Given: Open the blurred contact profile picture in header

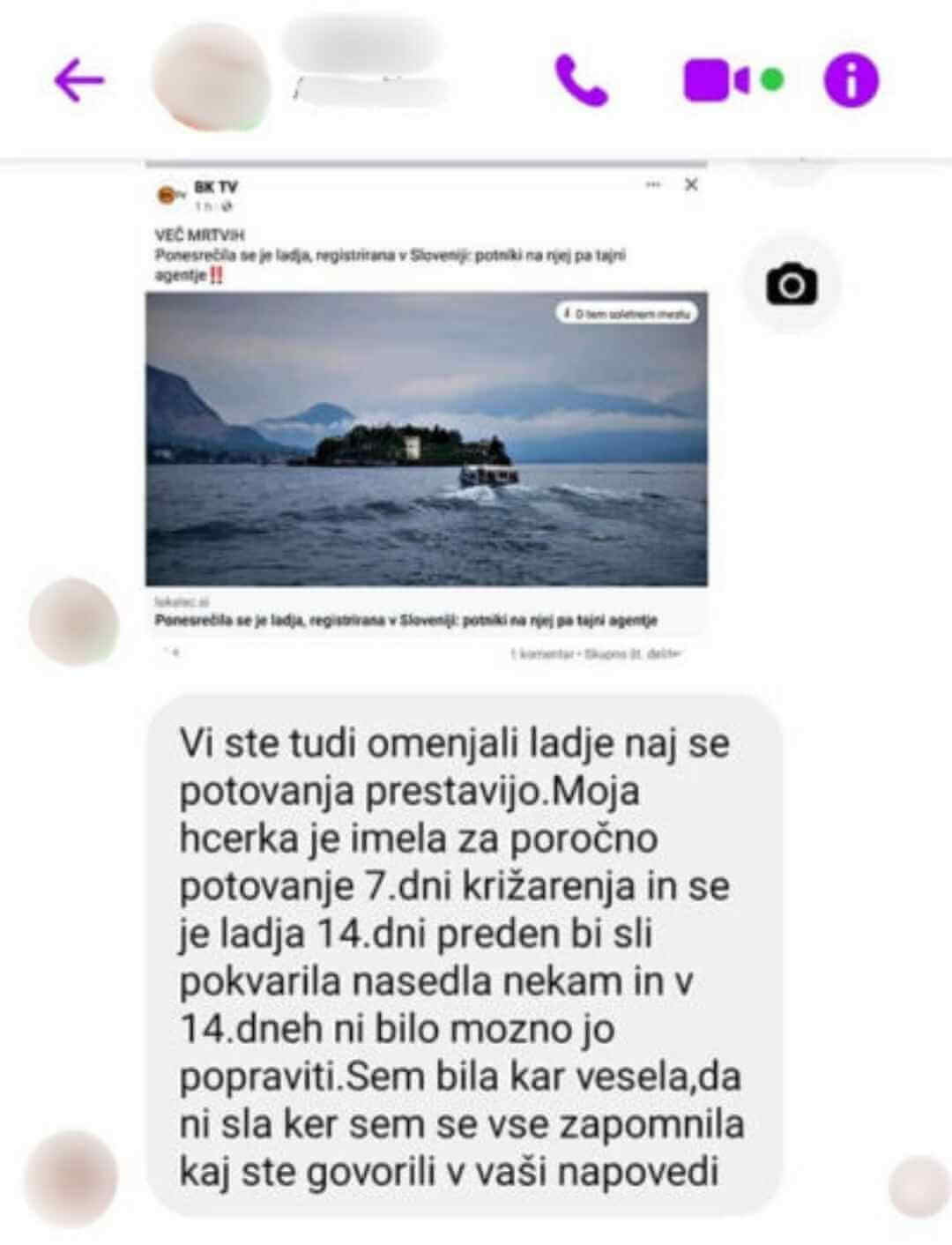Looking at the screenshot, I should tap(212, 78).
